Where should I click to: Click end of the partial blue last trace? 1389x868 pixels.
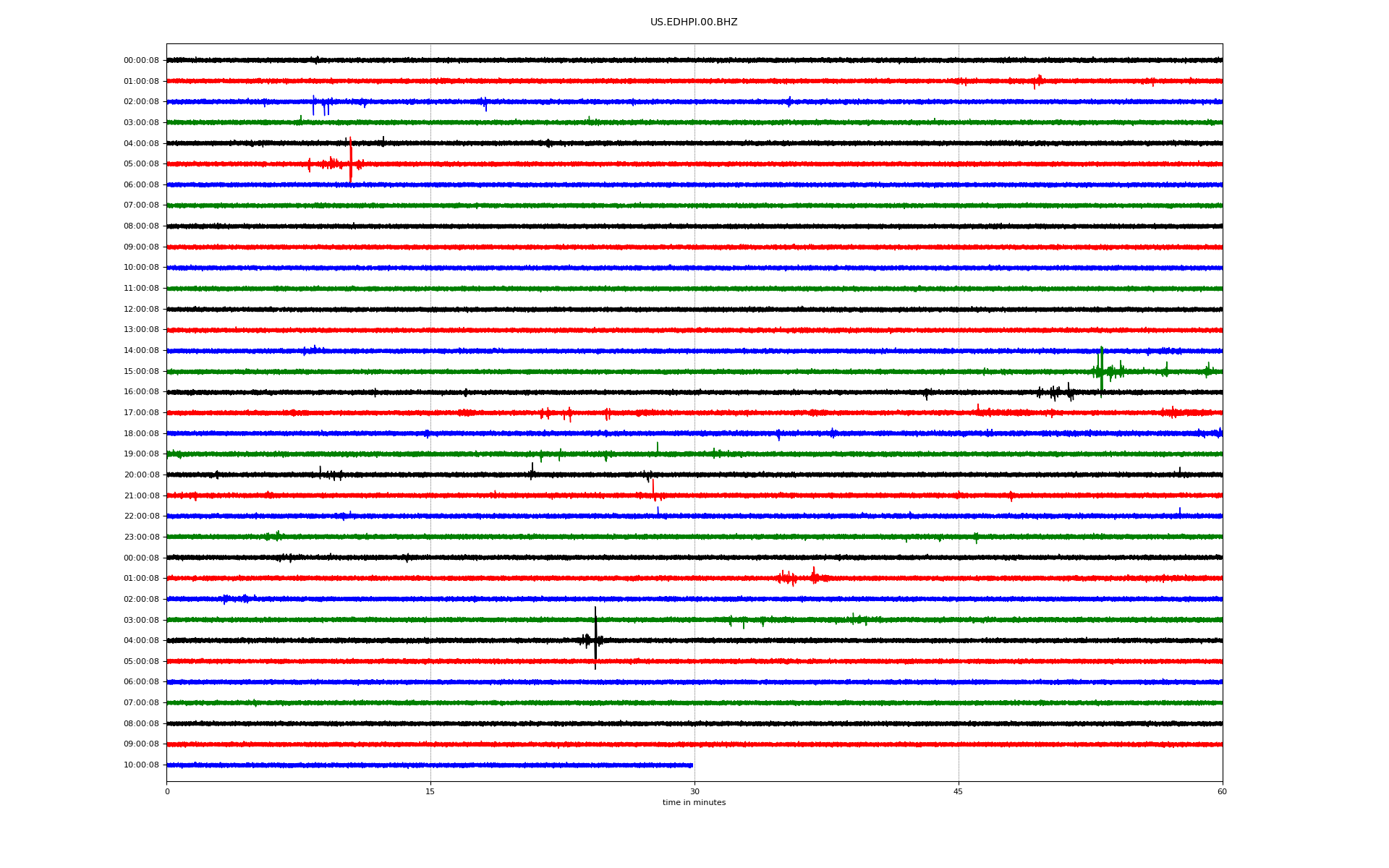pos(691,765)
